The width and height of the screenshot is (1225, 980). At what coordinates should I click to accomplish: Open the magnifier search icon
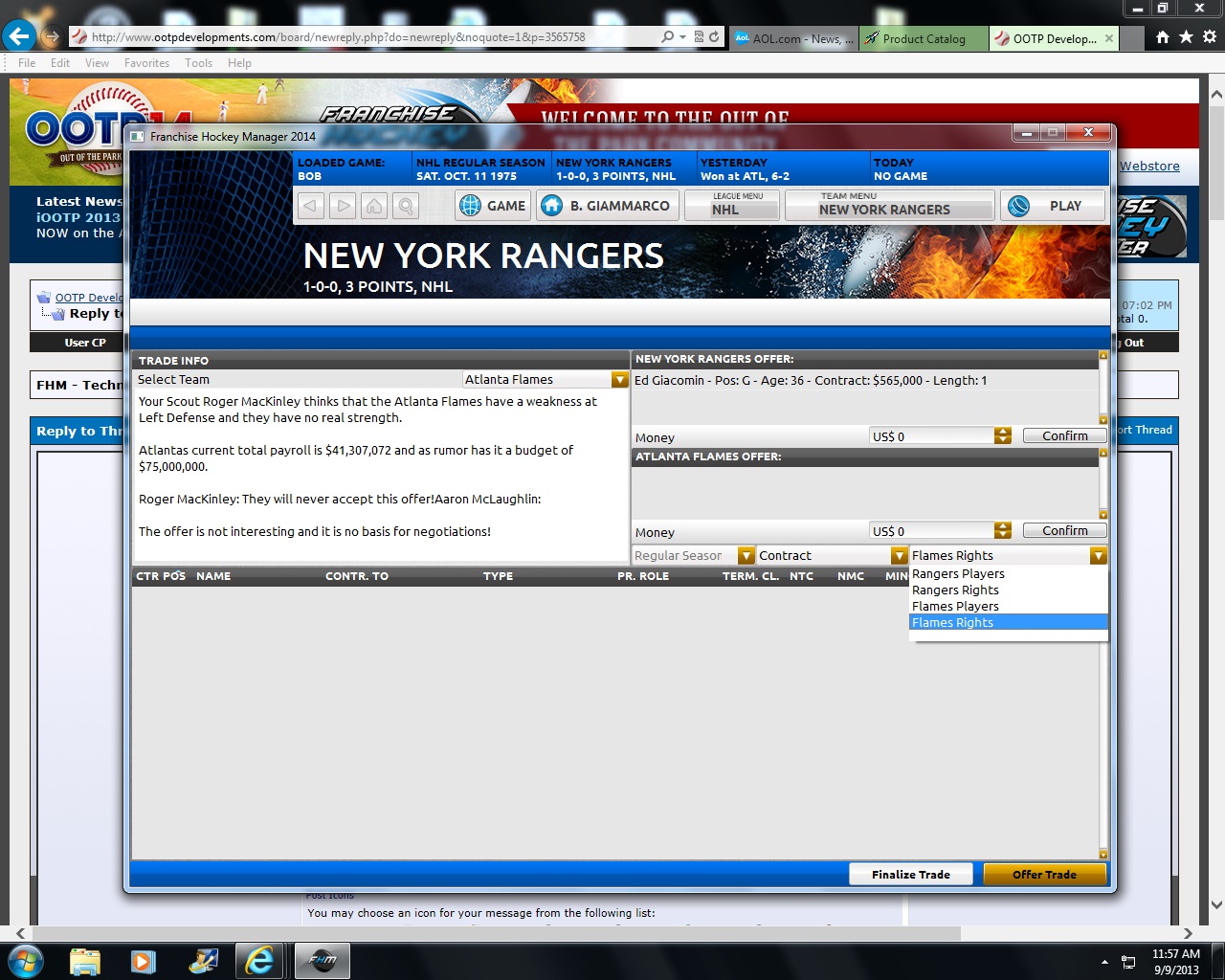pyautogui.click(x=406, y=206)
